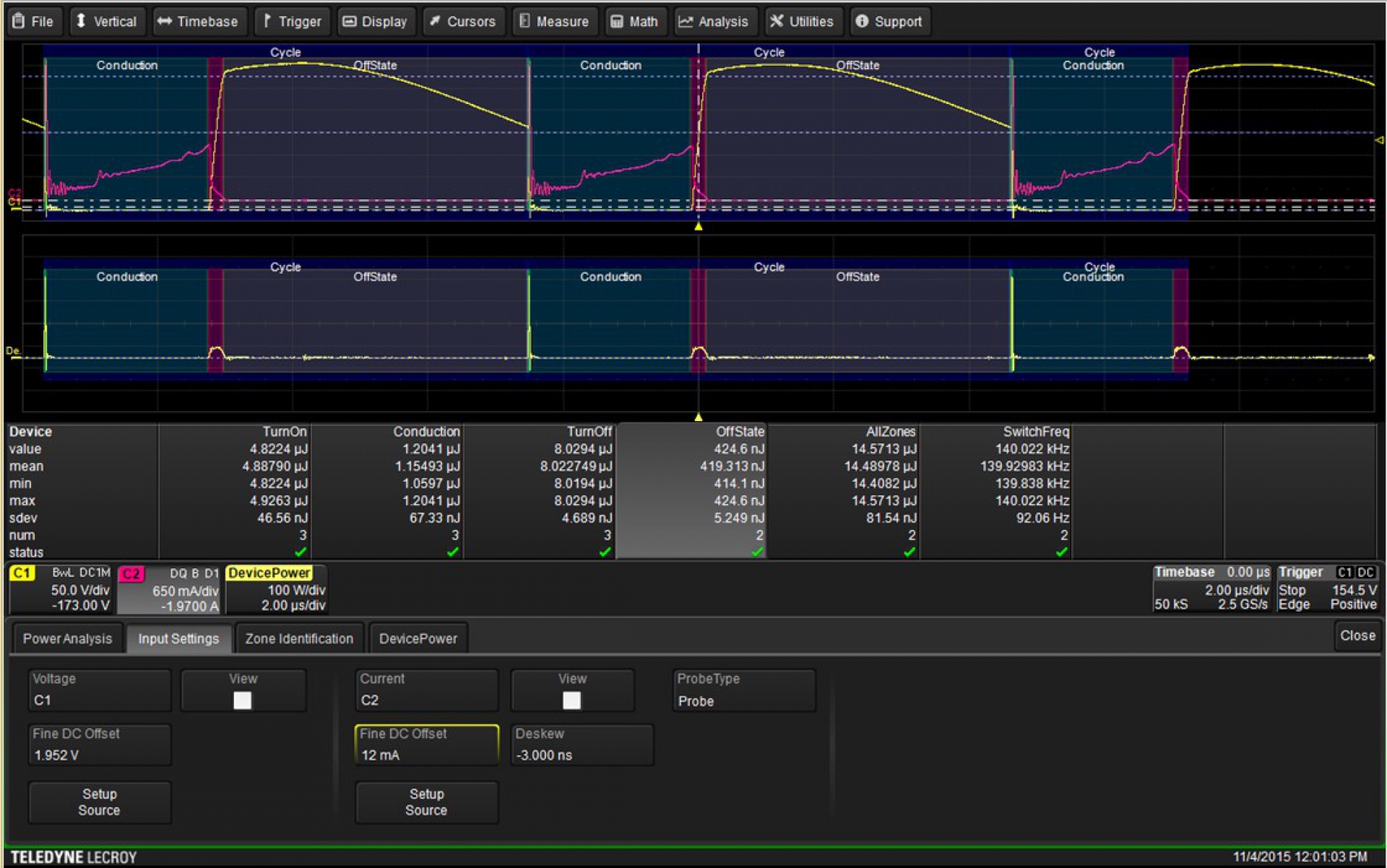This screenshot has width=1387, height=868.
Task: Open the ProbeType selector
Action: coord(744,691)
